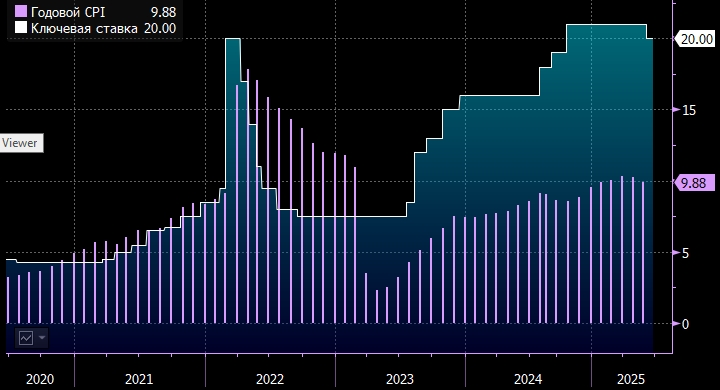Click the 2021 label on time axis

(x=139, y=379)
